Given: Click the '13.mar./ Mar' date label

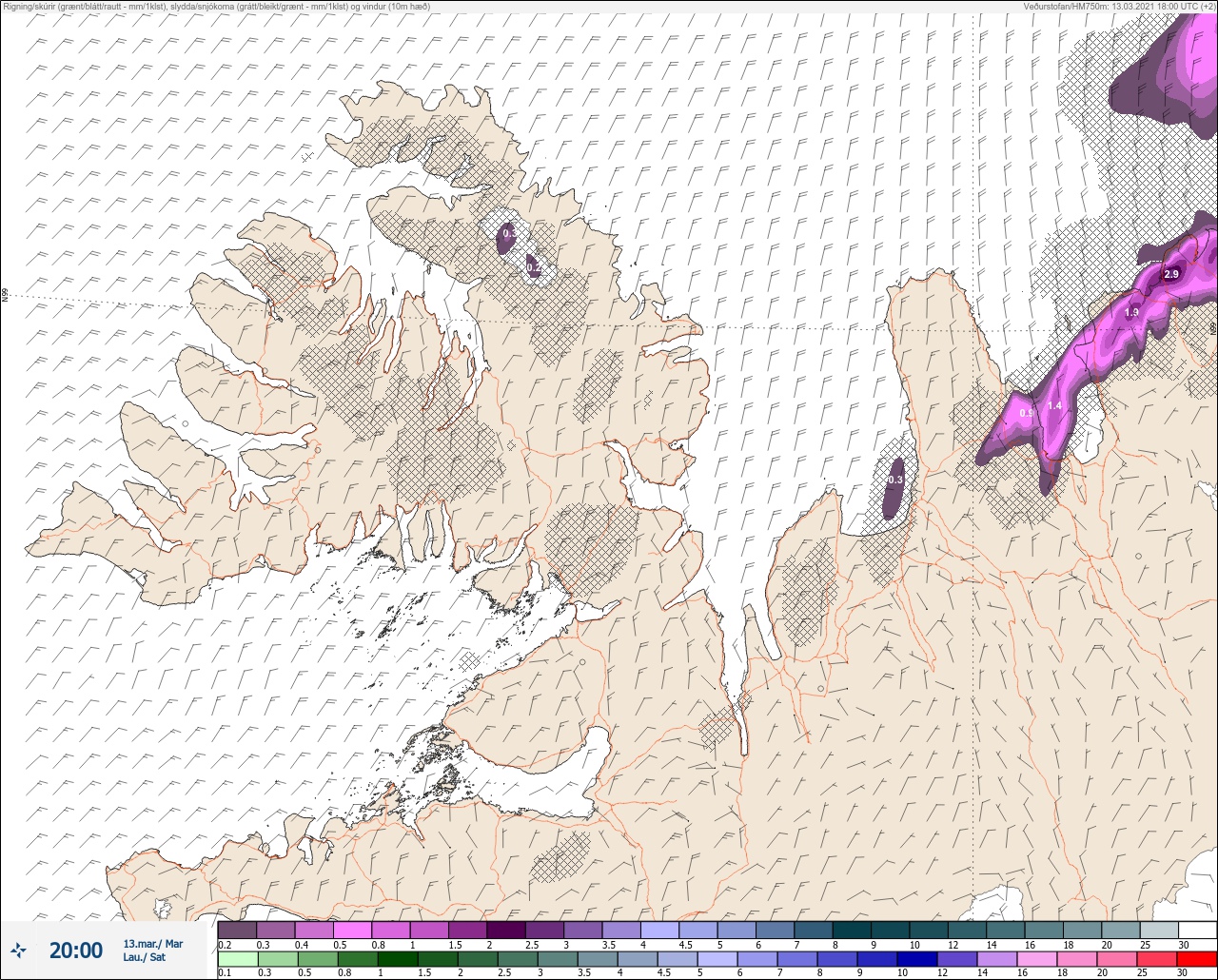Looking at the screenshot, I should click(153, 944).
